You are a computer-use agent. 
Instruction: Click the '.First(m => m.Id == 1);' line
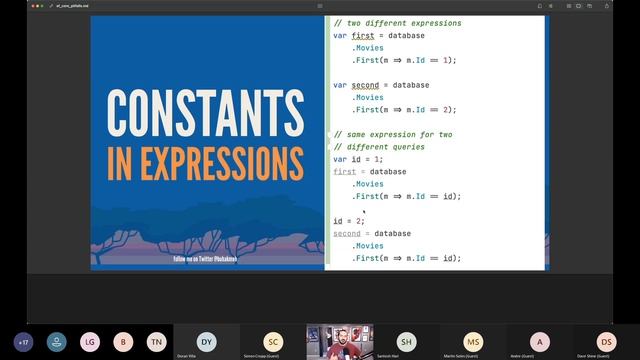tap(404, 60)
